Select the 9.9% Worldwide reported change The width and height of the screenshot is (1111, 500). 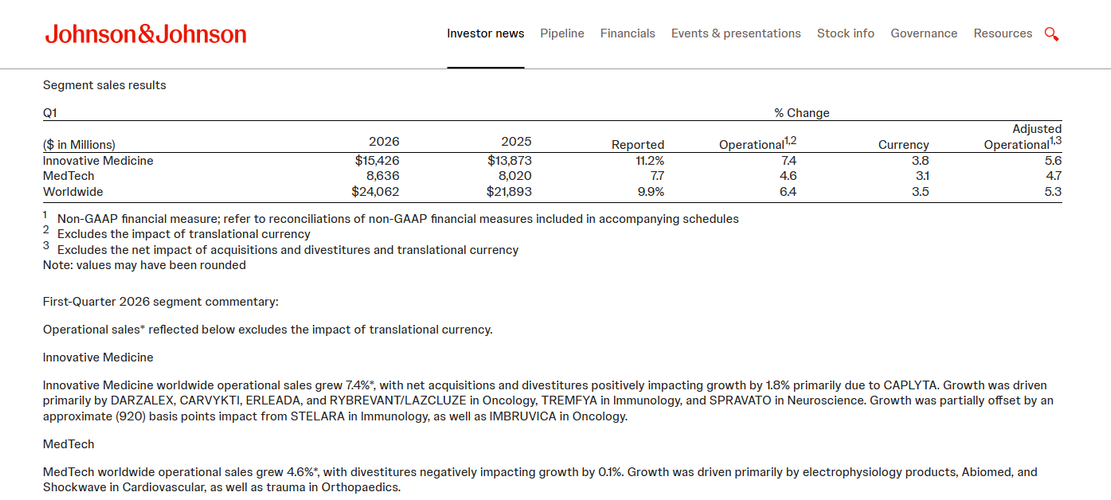(x=651, y=191)
